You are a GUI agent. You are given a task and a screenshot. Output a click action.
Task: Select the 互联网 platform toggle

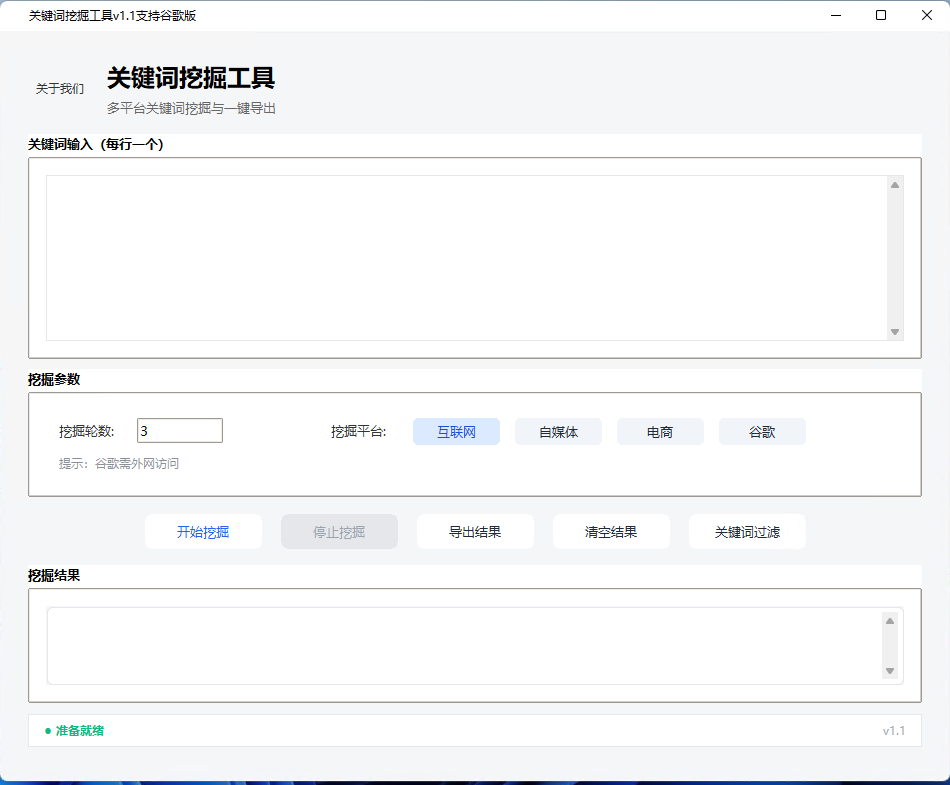456,432
